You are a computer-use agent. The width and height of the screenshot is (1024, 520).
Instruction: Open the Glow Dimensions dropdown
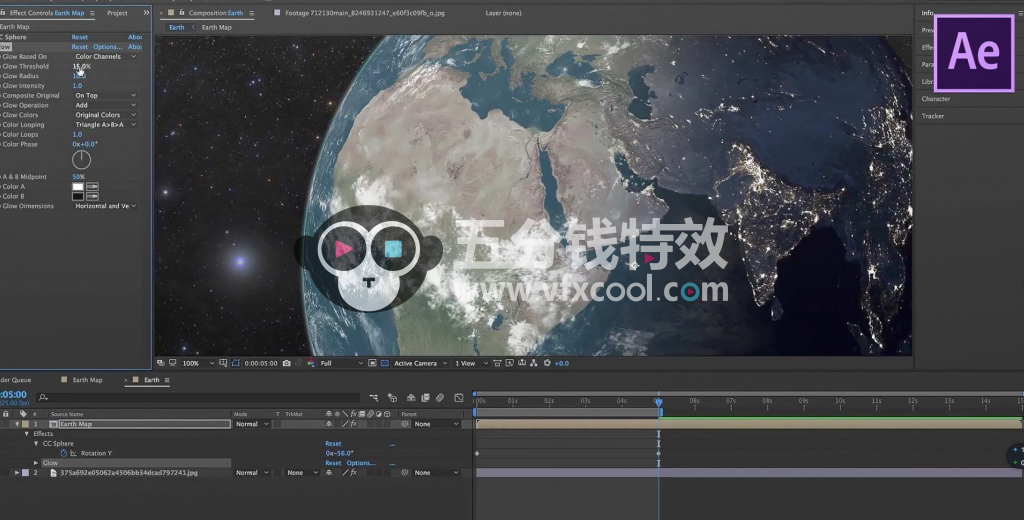point(105,206)
